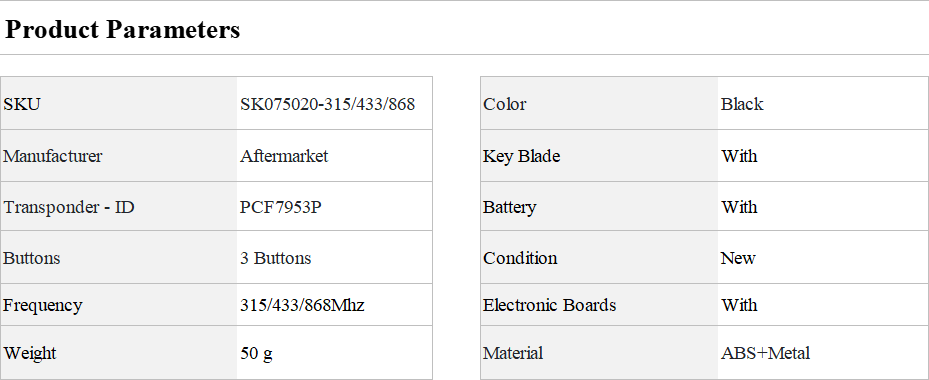Click the Product Parameters heading

[122, 29]
